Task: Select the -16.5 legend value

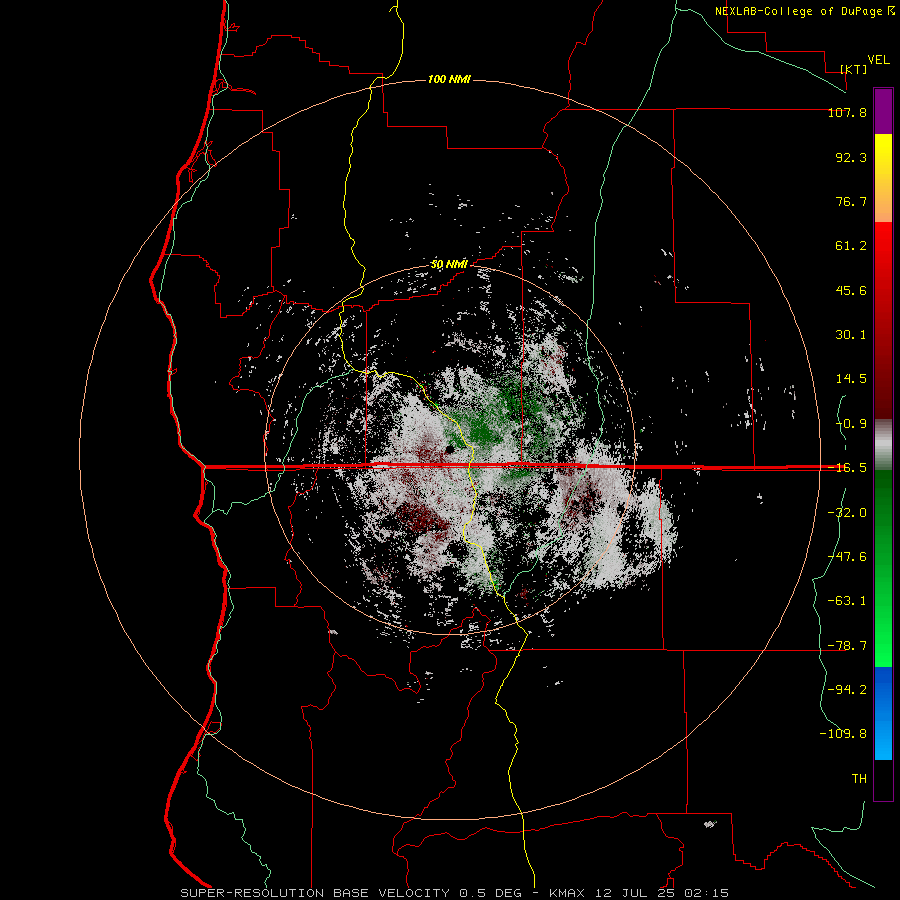Action: click(847, 468)
